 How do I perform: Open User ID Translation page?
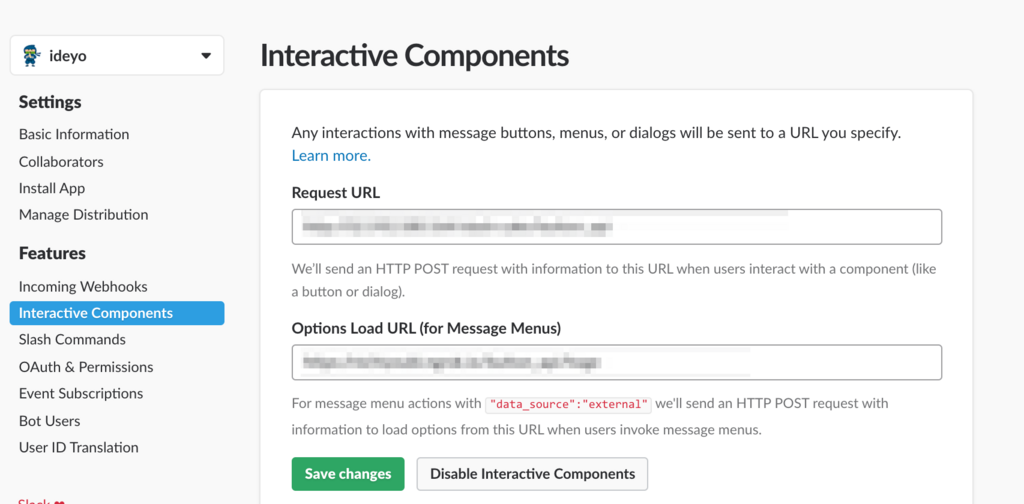point(78,448)
